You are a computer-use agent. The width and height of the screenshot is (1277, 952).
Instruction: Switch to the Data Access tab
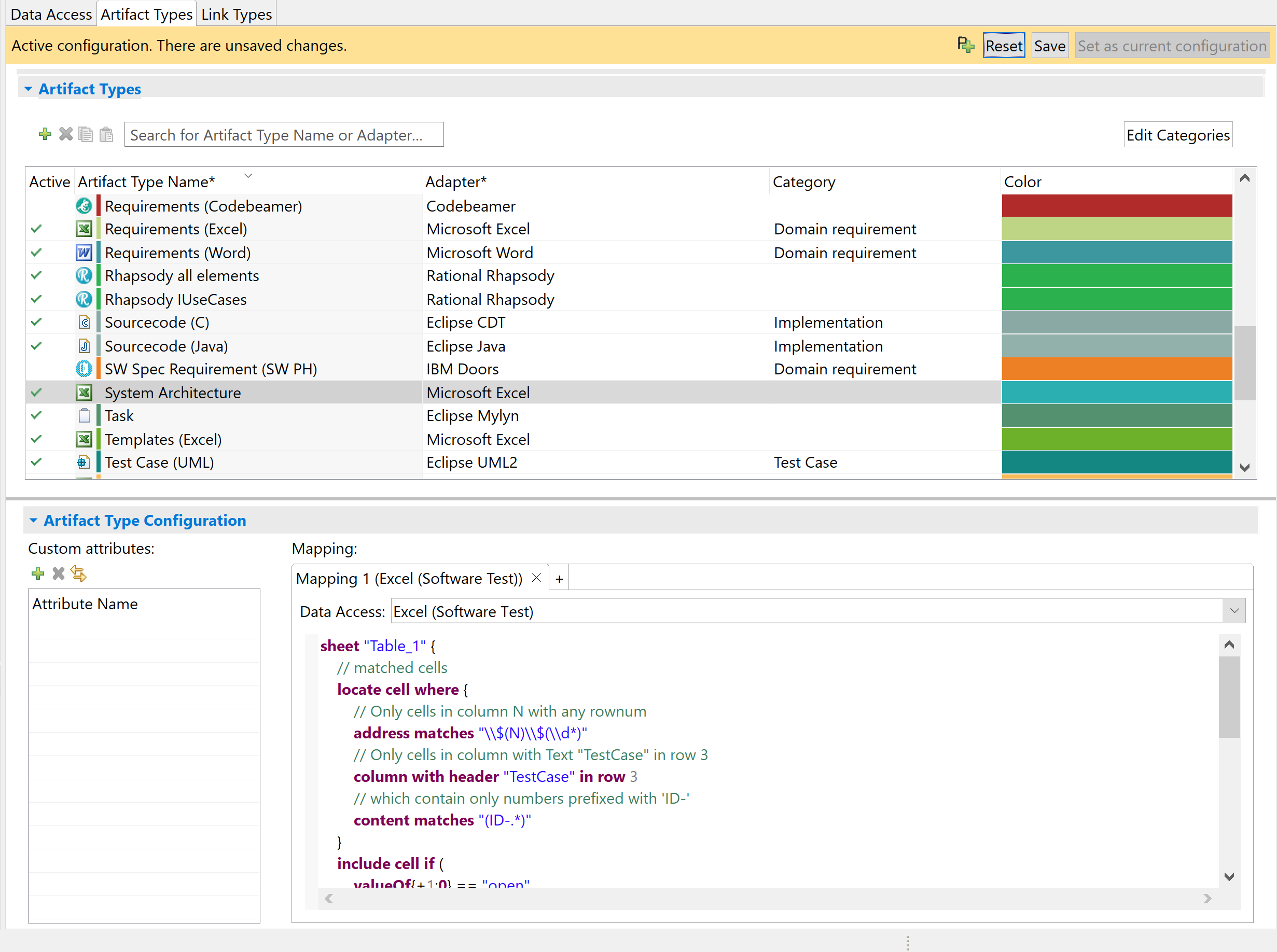(51, 14)
